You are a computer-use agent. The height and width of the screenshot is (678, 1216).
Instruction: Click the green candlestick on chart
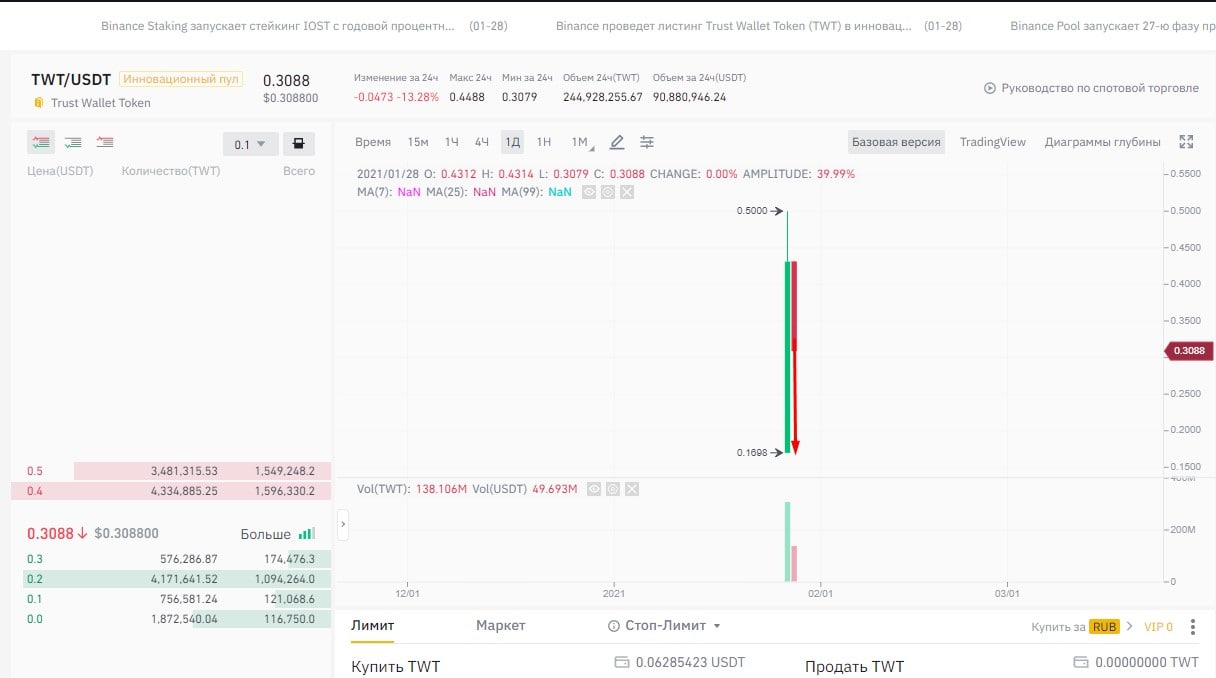click(x=788, y=357)
